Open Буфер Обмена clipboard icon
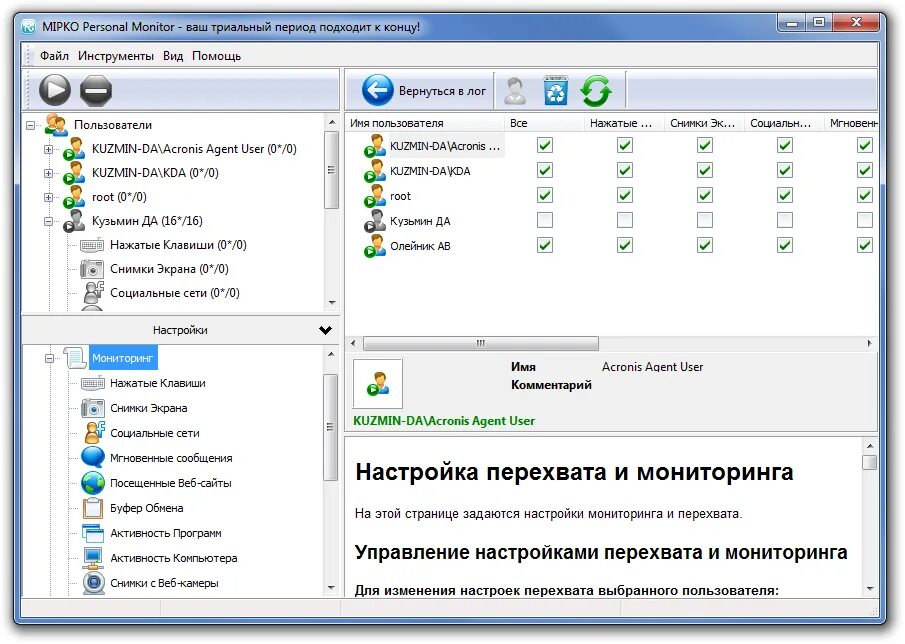The image size is (905, 644). [92, 508]
